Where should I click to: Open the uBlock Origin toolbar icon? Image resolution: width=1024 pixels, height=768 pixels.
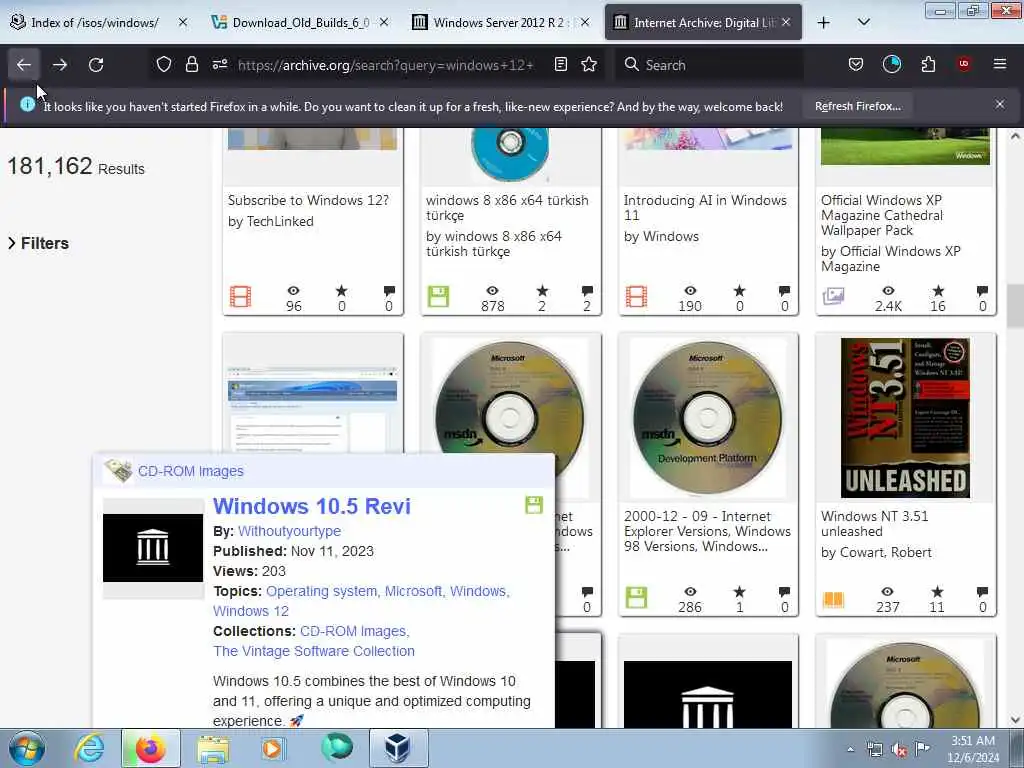coord(964,64)
